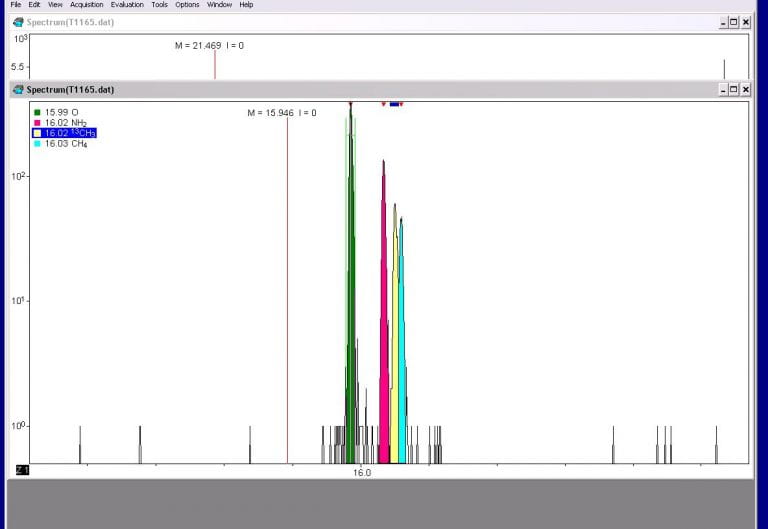The height and width of the screenshot is (529, 768).
Task: Click the green 15.99 O legend swatch
Action: point(37,112)
